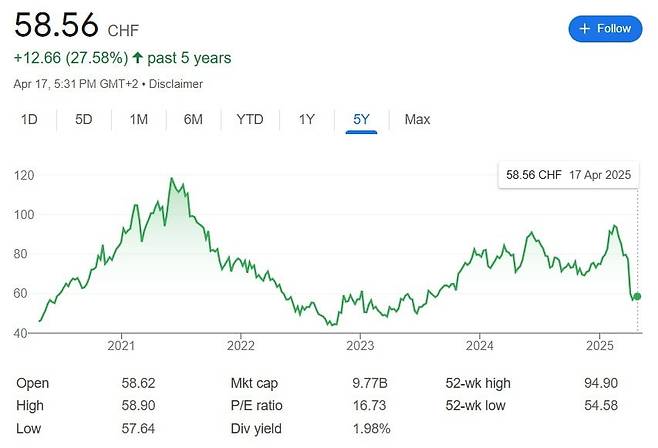Screen dimensions: 658x448
Task: Click the Low value 57.64
Action: pos(138,429)
